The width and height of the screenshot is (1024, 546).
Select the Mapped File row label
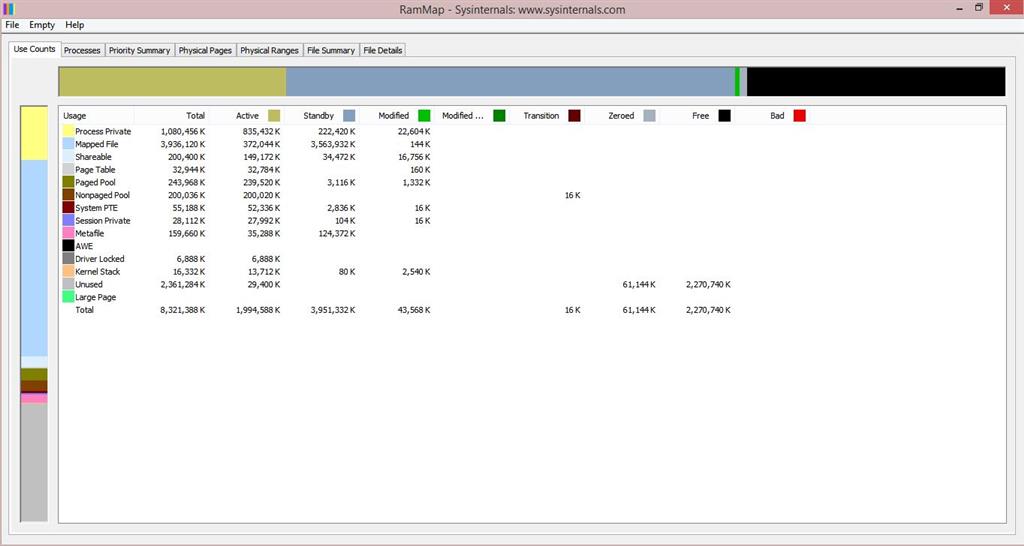coord(97,144)
